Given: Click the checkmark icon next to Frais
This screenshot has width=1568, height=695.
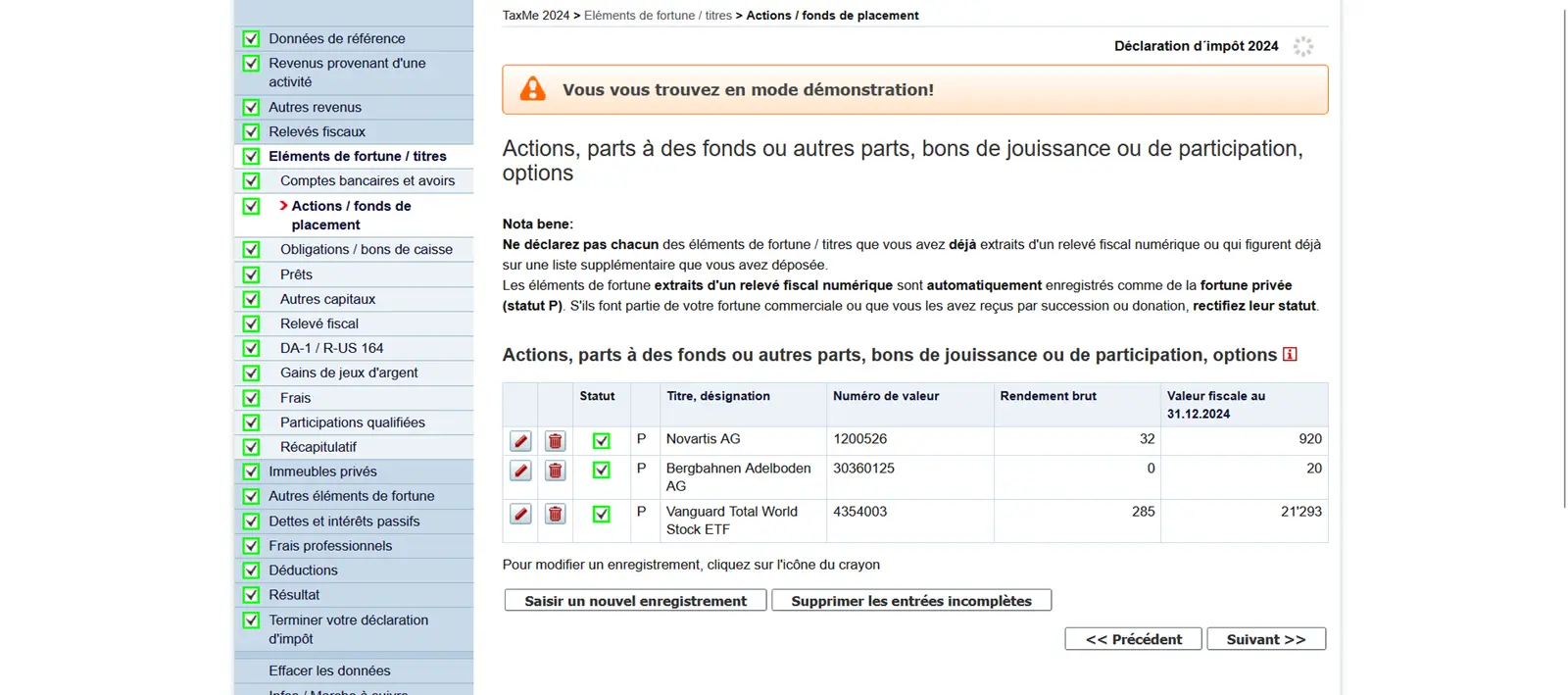Looking at the screenshot, I should click(x=251, y=398).
